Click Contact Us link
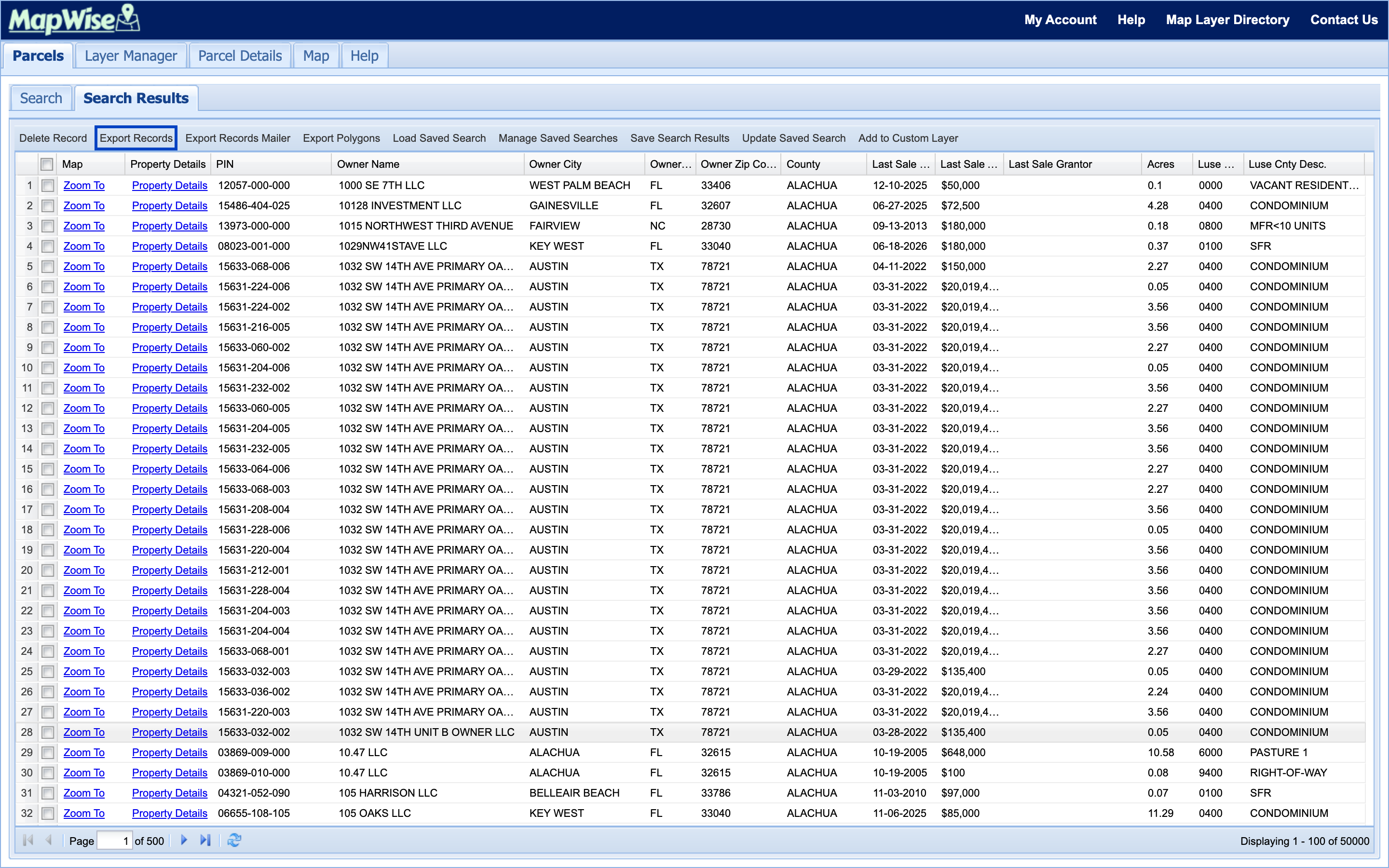The width and height of the screenshot is (1389, 868). click(x=1344, y=19)
